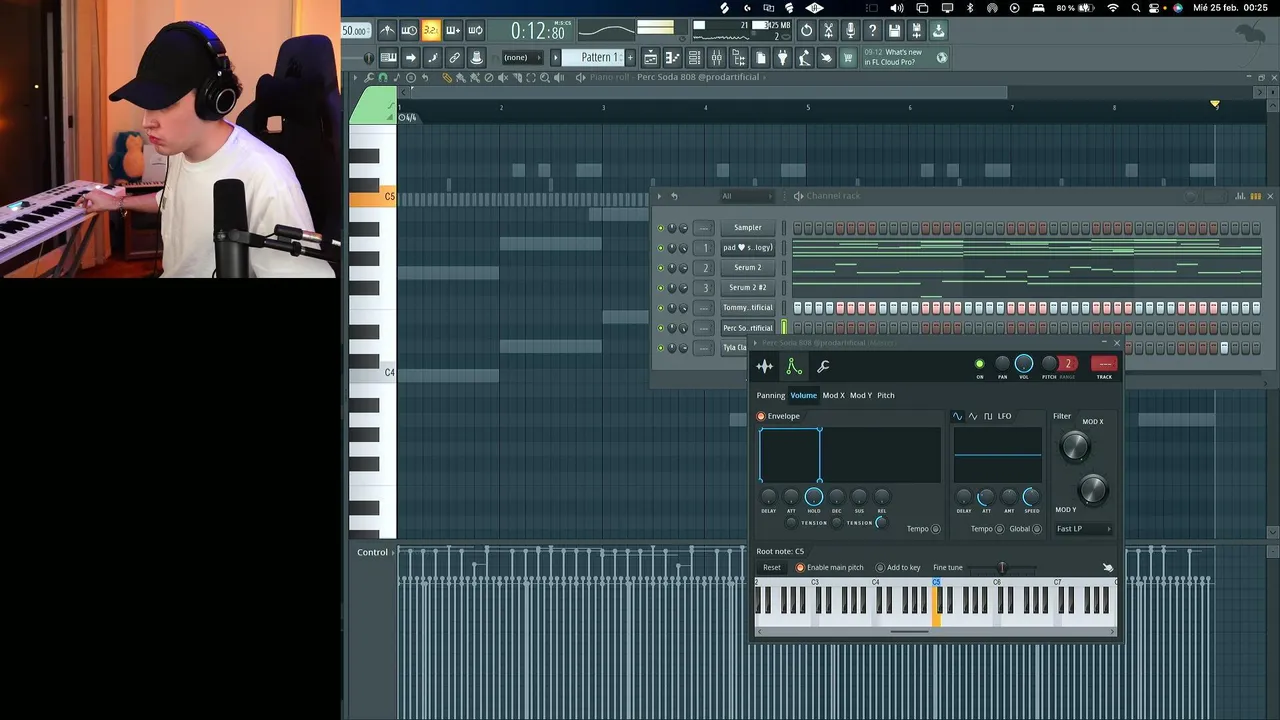Select the Tommy..tificial channel button
Screen dimensions: 1280x720
pyautogui.click(x=748, y=308)
